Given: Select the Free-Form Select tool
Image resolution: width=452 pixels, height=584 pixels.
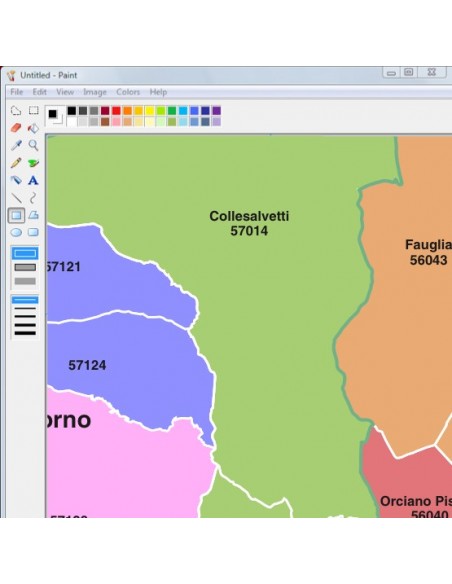Looking at the screenshot, I should coord(16,111).
